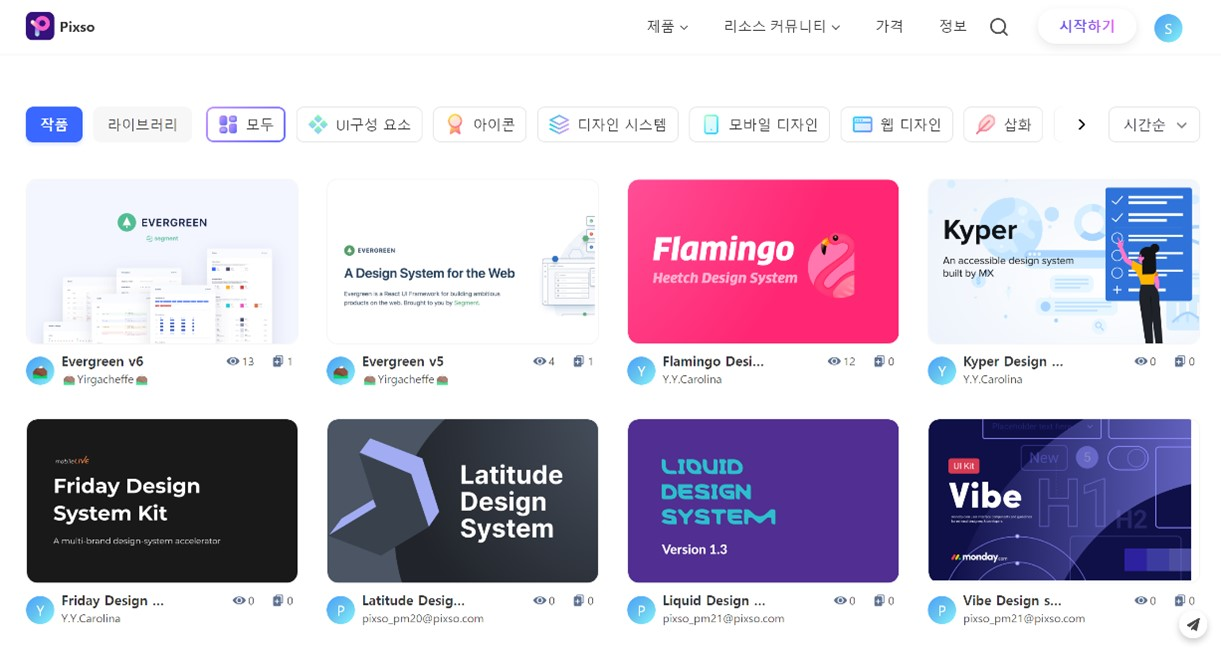Open the 시간순 sort dropdown

pyautogui.click(x=1154, y=125)
